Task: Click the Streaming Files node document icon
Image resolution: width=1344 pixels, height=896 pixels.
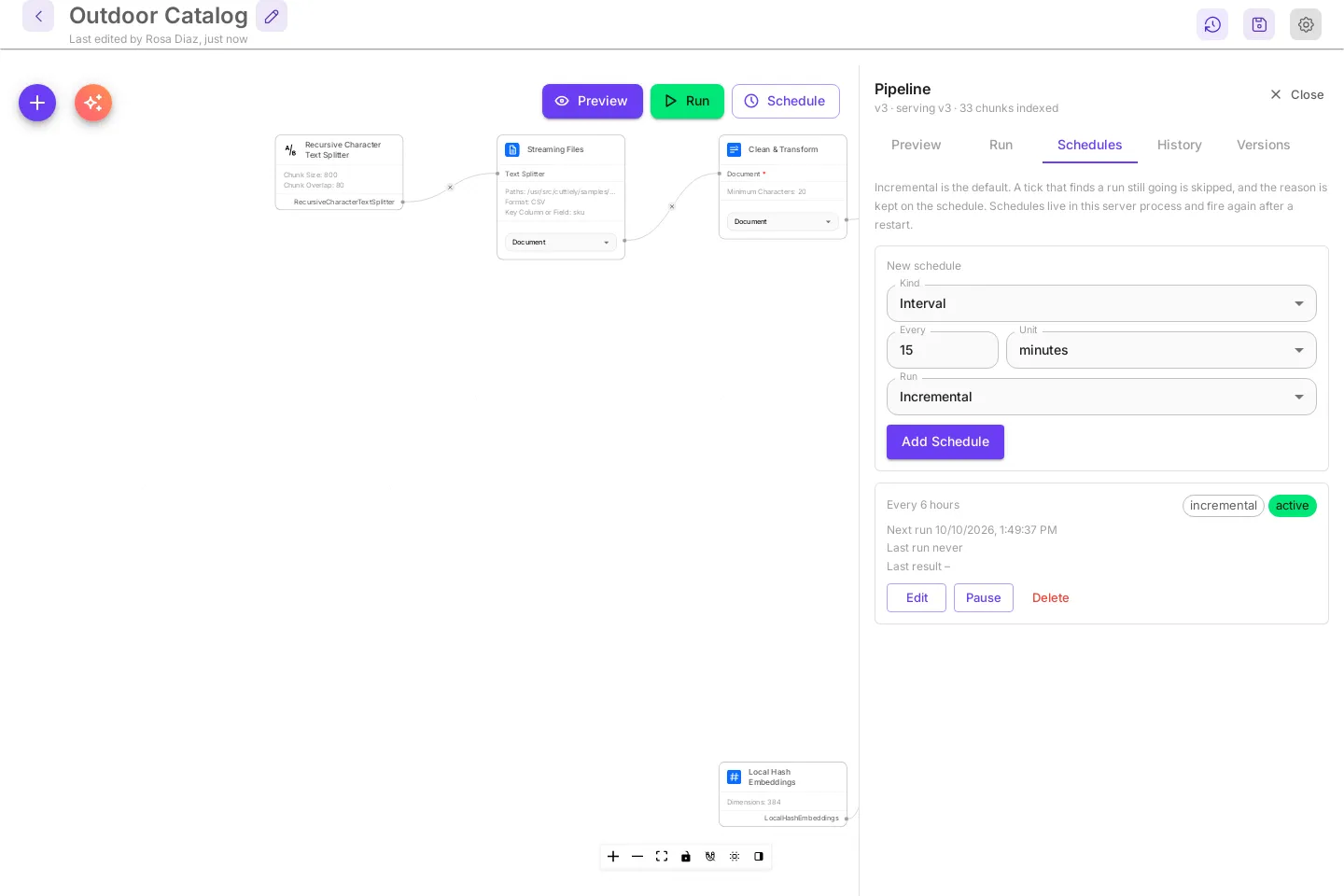Action: 512,149
